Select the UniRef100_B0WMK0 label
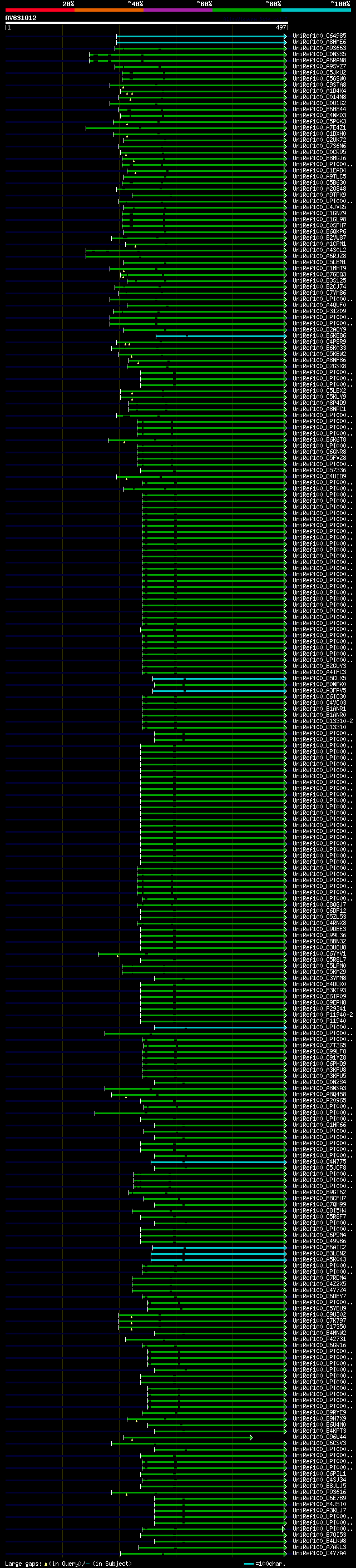The width and height of the screenshot is (356, 1568). coord(319,684)
